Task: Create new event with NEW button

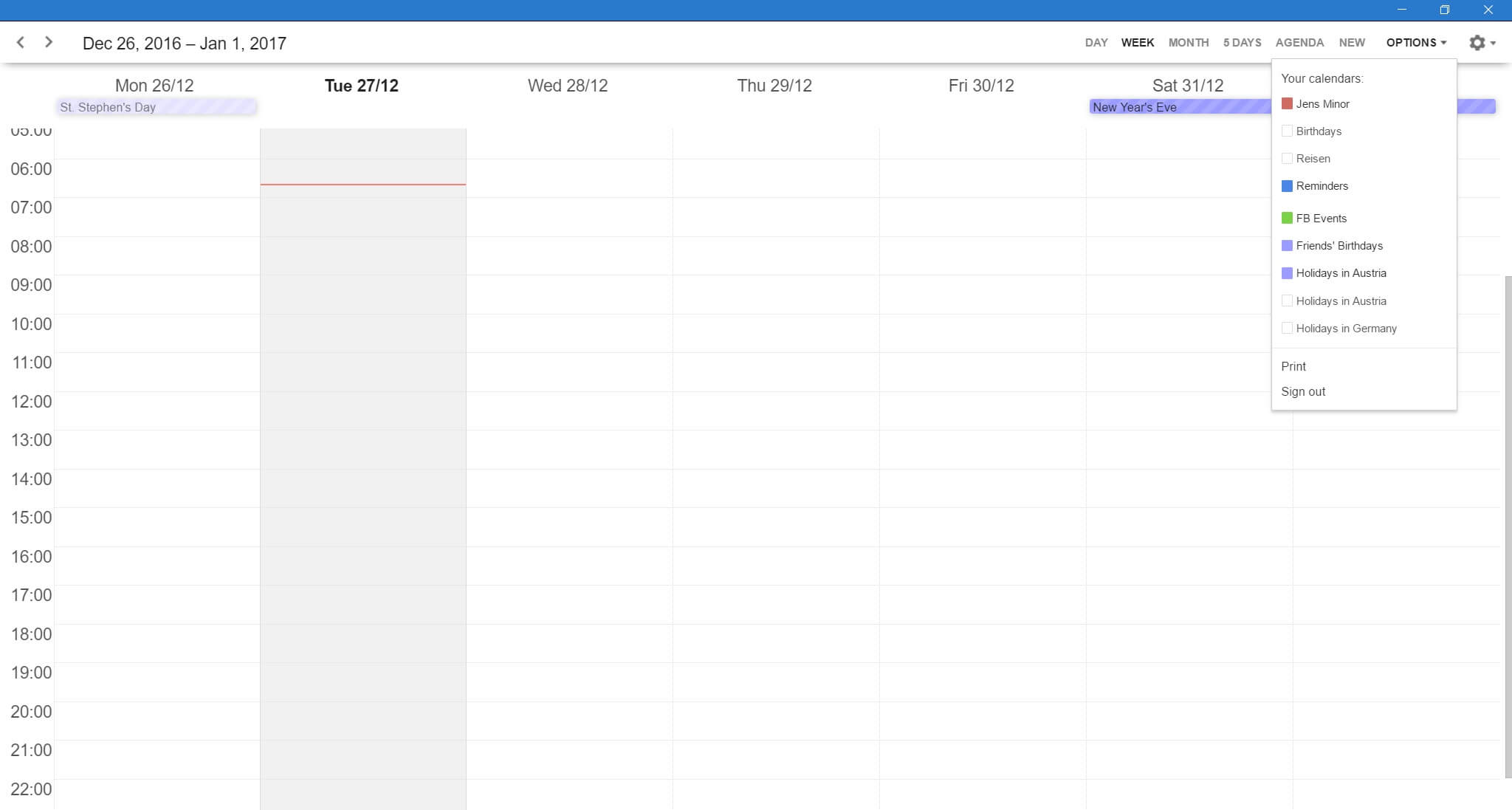Action: (1352, 43)
